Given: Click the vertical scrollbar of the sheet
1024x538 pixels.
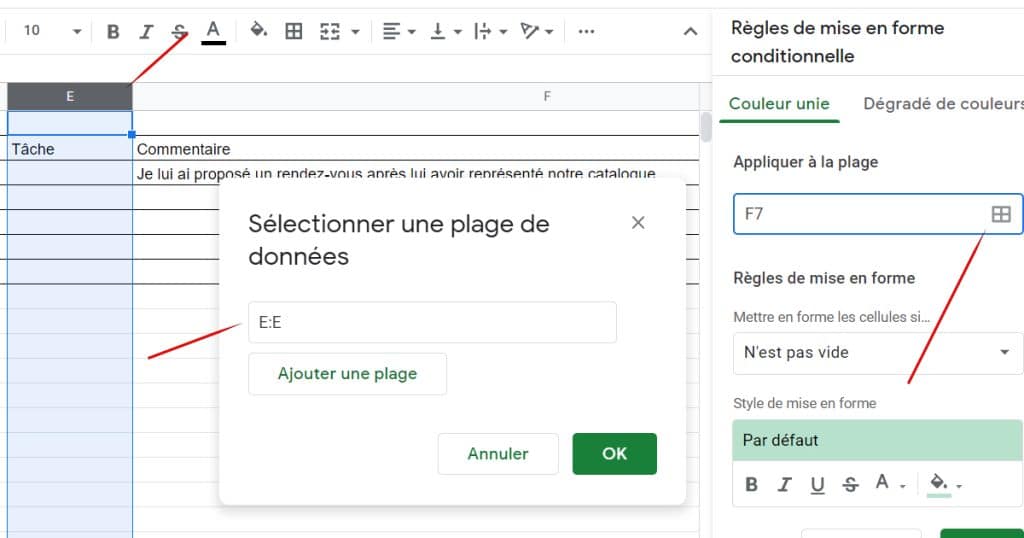Looking at the screenshot, I should (706, 127).
